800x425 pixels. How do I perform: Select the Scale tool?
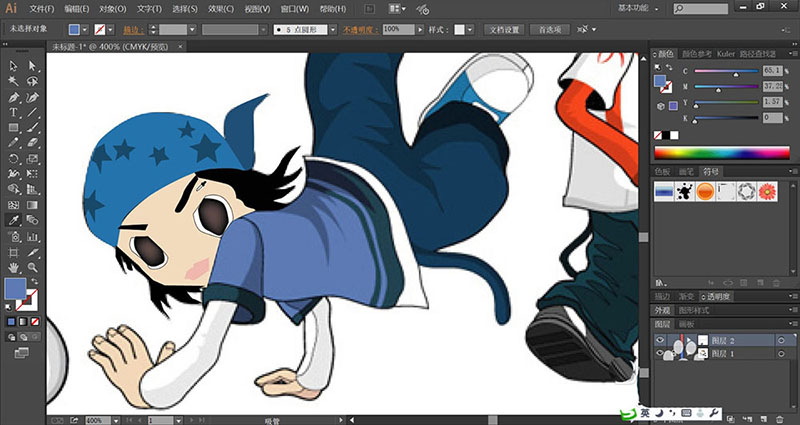point(32,159)
